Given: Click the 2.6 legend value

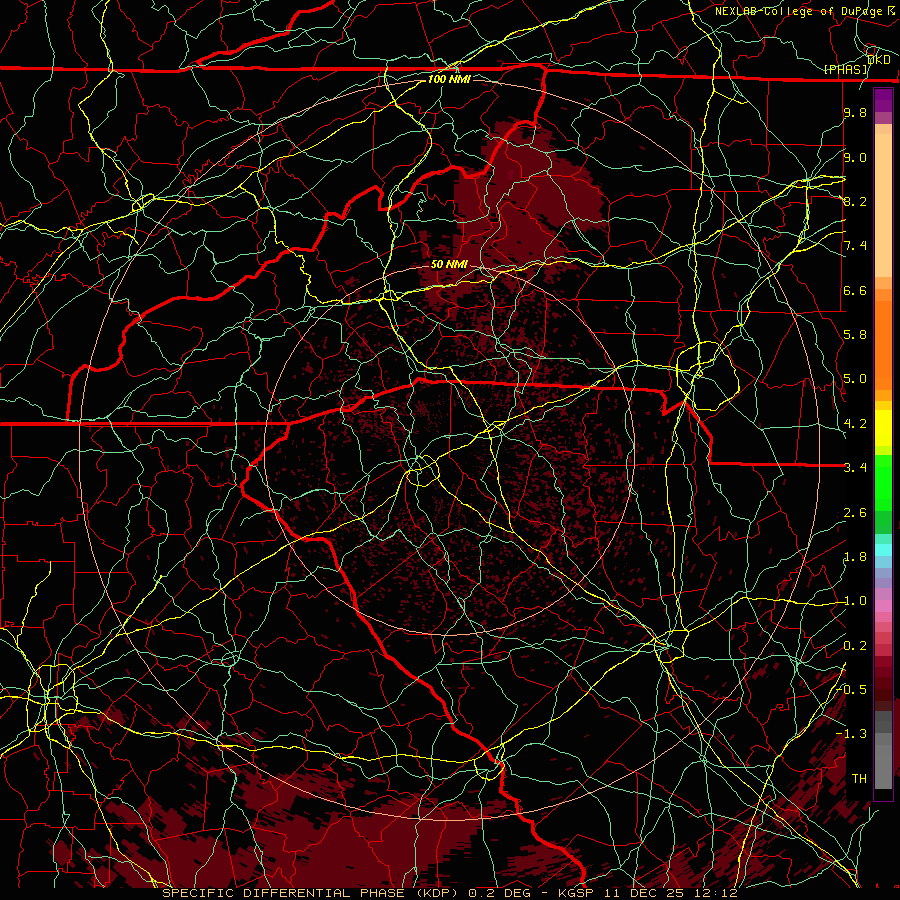Looking at the screenshot, I should pos(855,513).
